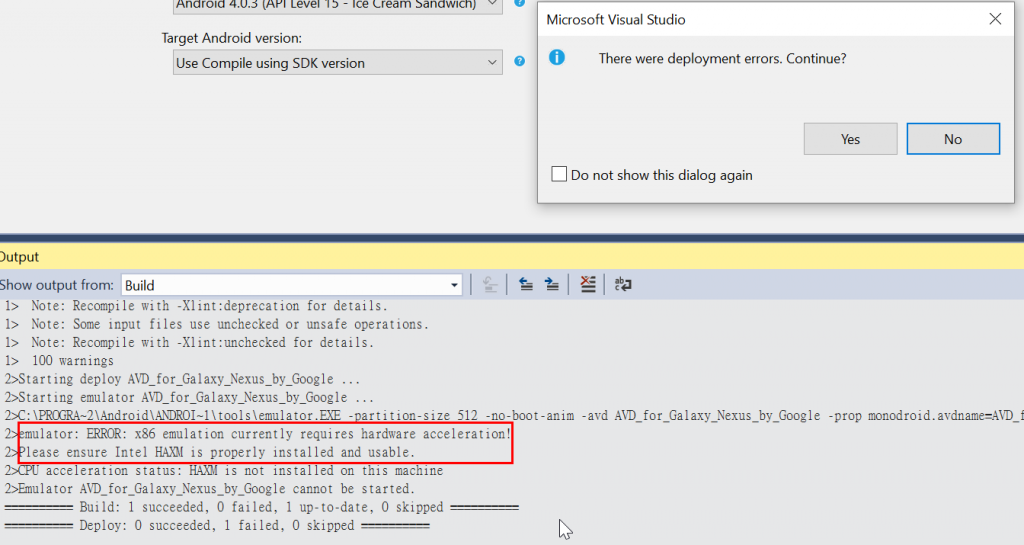1024x545 pixels.
Task: Click the Output panel title
Action: coord(20,257)
